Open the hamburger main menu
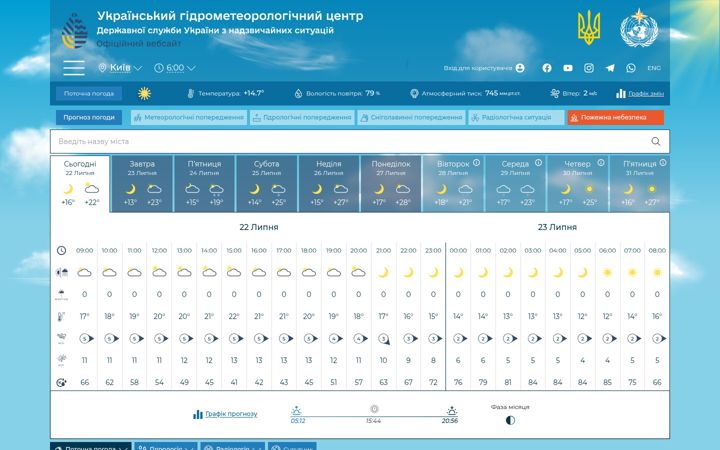Screen dimensions: 720x450 [74, 68]
